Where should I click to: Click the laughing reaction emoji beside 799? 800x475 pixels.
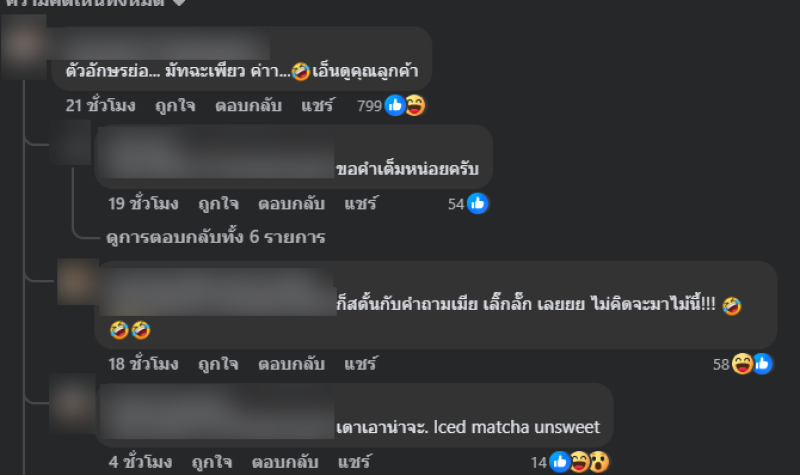coord(415,106)
